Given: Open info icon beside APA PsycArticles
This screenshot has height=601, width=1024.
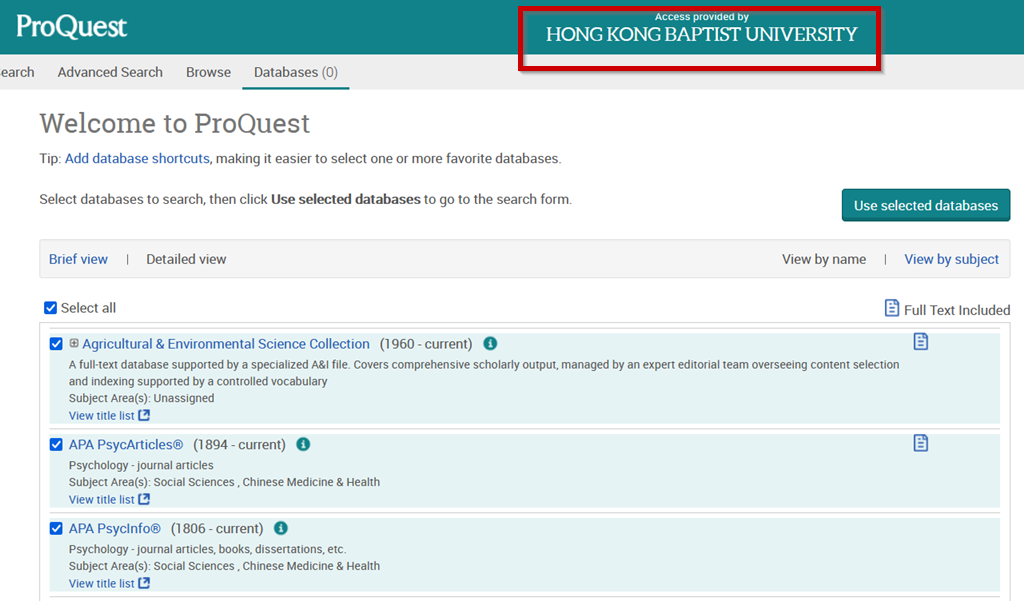Looking at the screenshot, I should coord(303,444).
